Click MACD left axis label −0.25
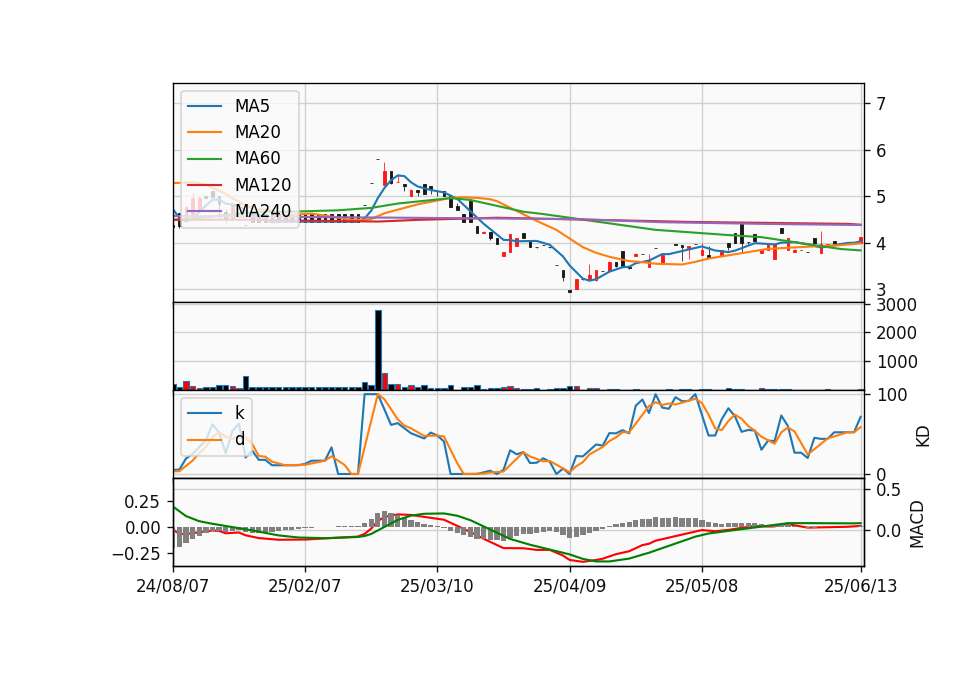The height and width of the screenshot is (690, 960). pyautogui.click(x=135, y=554)
